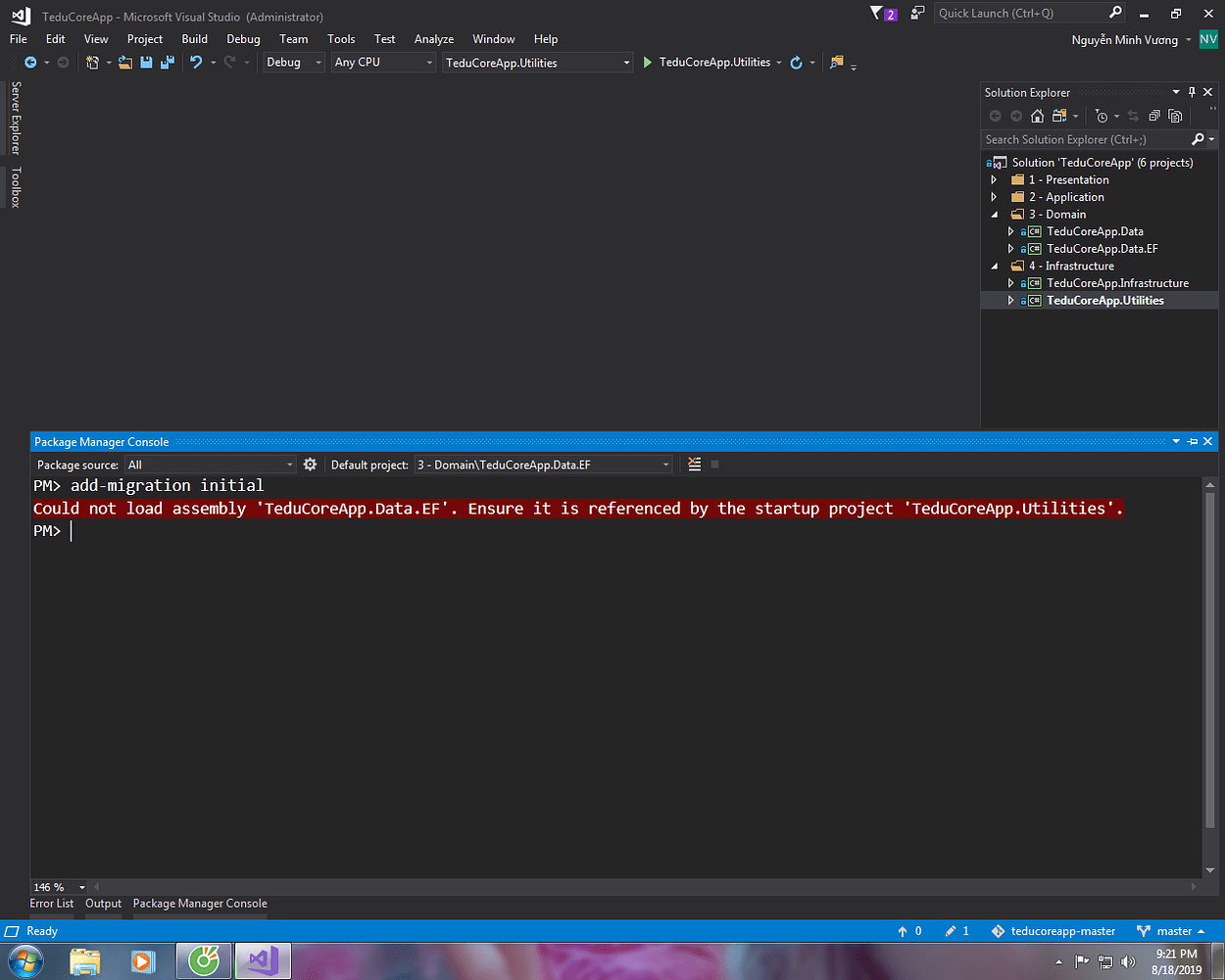Click in the Search Solution Explorer field
This screenshot has height=980, width=1225.
click(x=1083, y=140)
